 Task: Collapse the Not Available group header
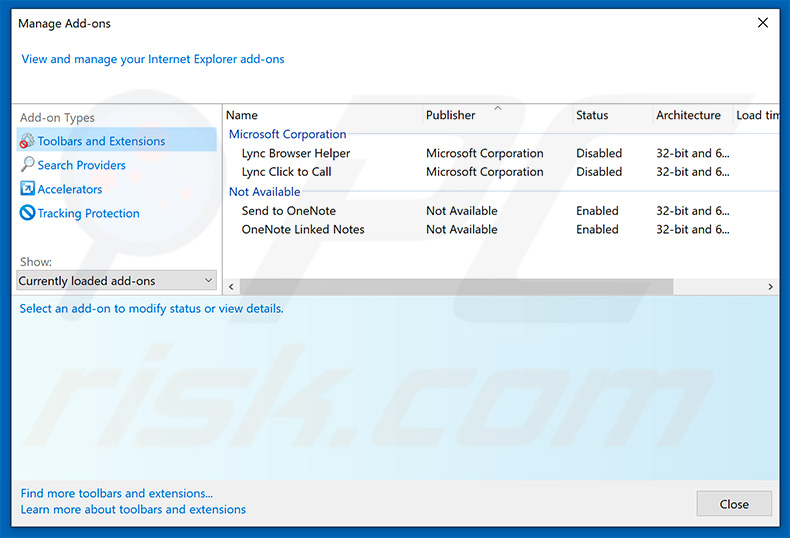point(264,192)
